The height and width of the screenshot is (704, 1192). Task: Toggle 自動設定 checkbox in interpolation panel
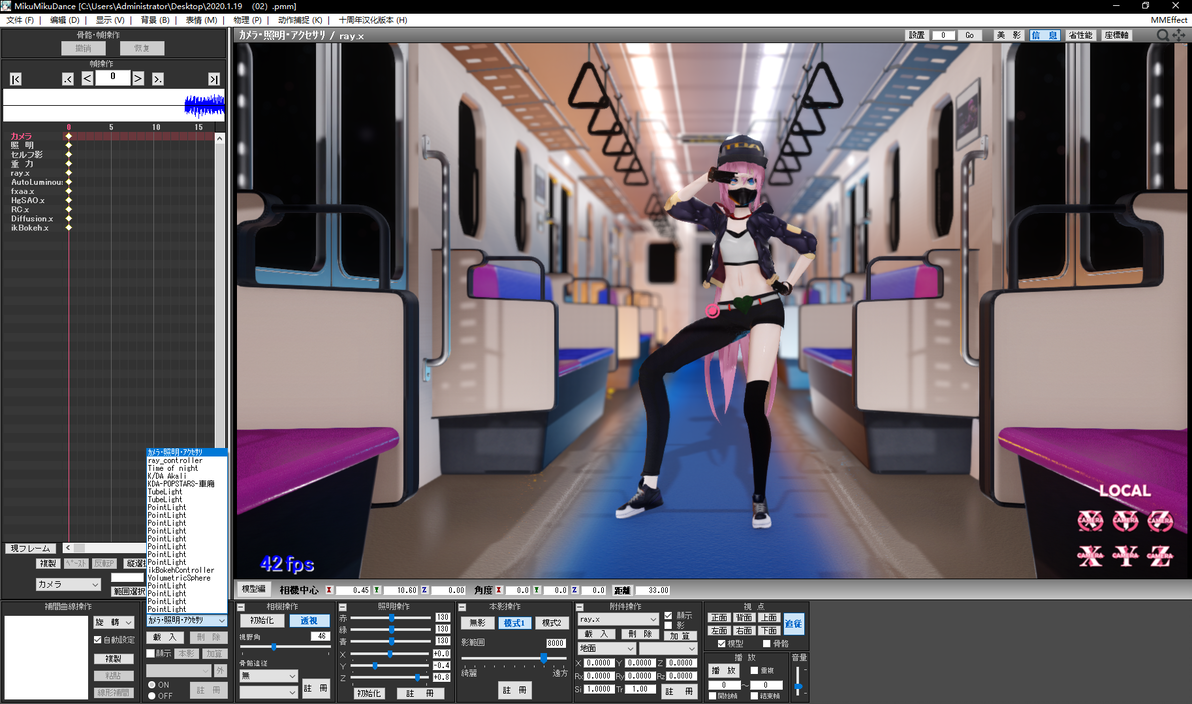tap(97, 639)
